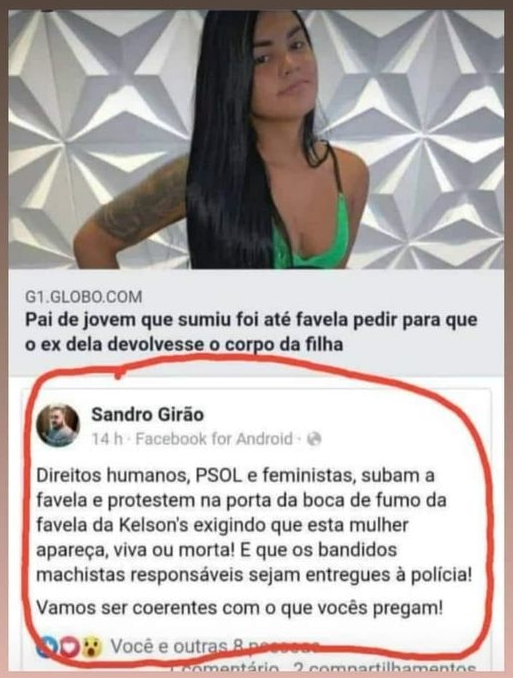The height and width of the screenshot is (678, 513).
Task: Open Sandro Girão's profile picture
Action: click(58, 425)
